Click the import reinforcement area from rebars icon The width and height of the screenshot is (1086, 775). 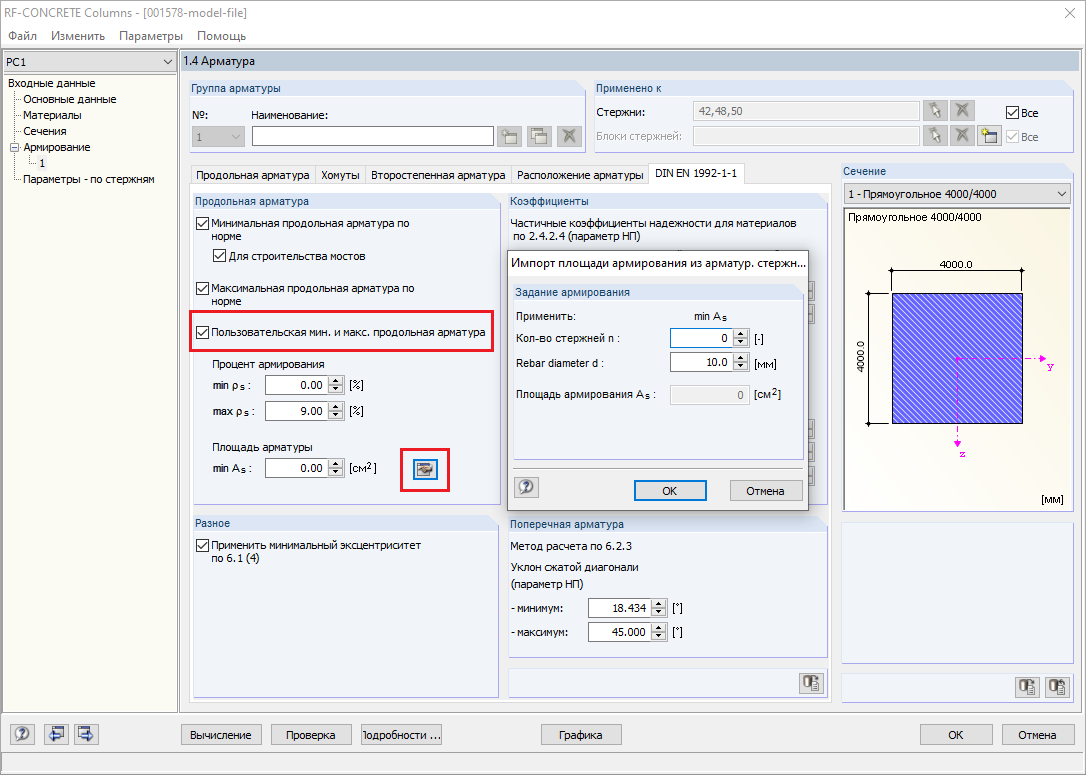point(425,470)
